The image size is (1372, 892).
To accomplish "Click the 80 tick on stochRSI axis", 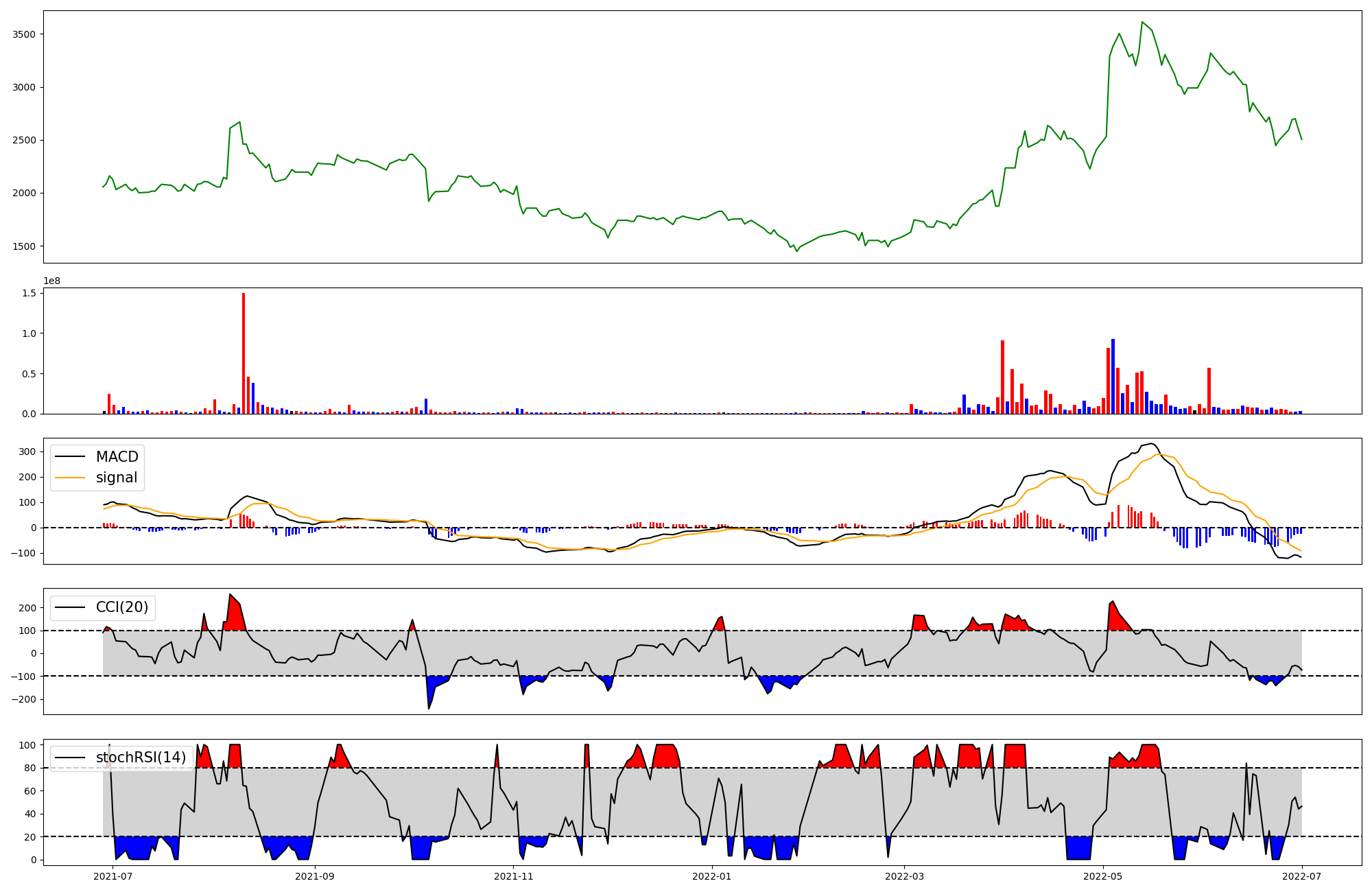I will [x=30, y=768].
